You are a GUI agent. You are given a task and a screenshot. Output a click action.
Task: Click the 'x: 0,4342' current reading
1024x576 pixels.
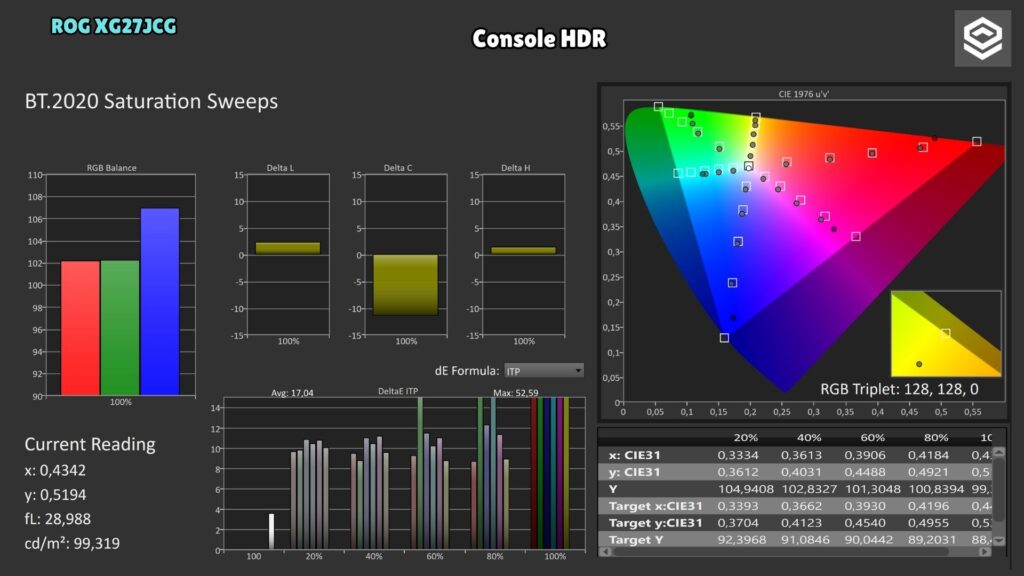55,470
